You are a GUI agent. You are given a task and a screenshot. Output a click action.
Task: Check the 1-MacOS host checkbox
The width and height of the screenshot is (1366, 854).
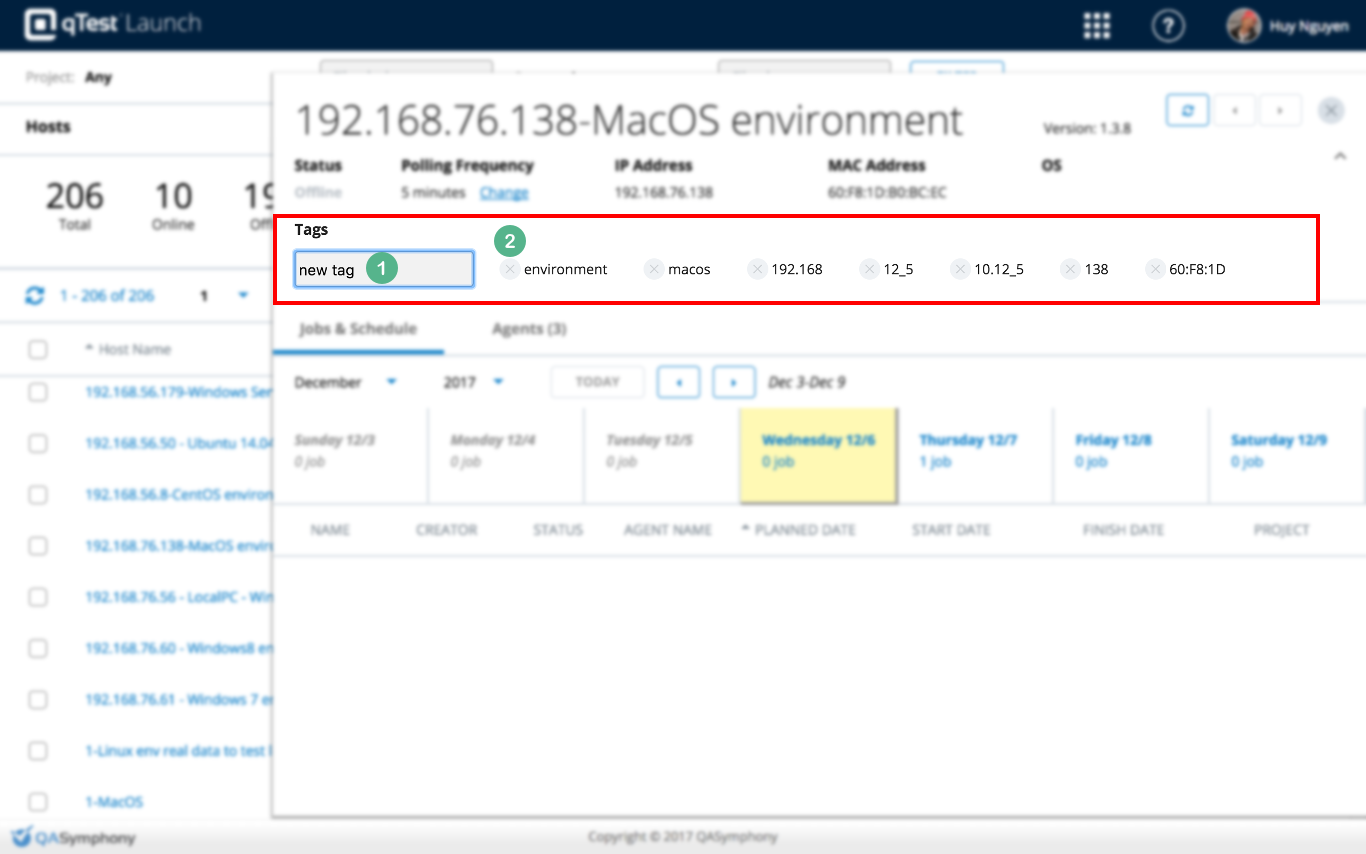38,802
